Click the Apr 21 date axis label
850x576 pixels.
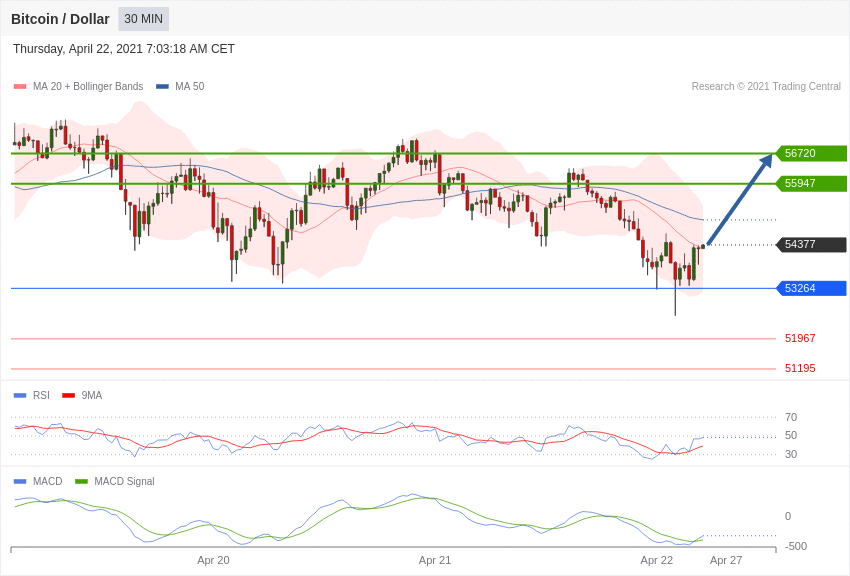click(435, 560)
